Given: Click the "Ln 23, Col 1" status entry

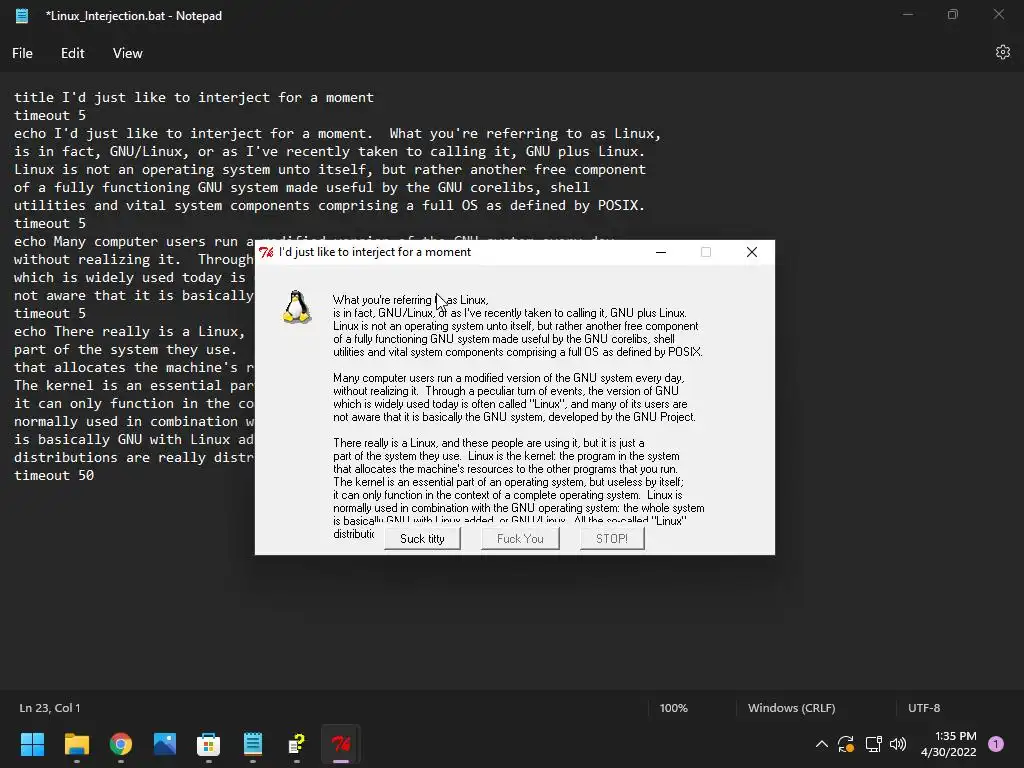Looking at the screenshot, I should point(50,708).
